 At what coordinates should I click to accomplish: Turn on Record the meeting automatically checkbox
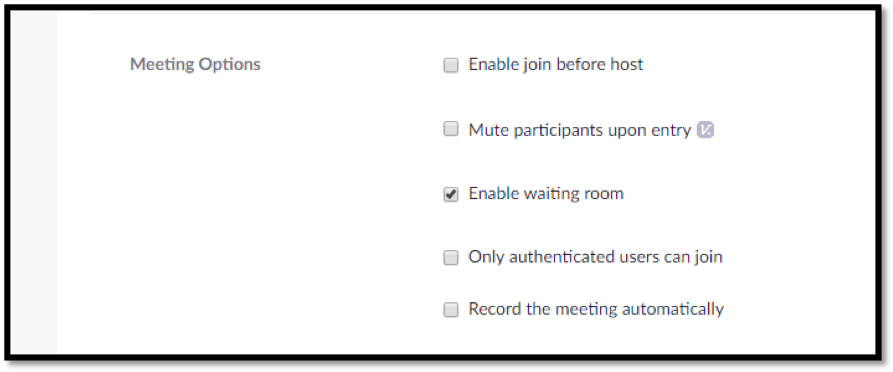(450, 310)
